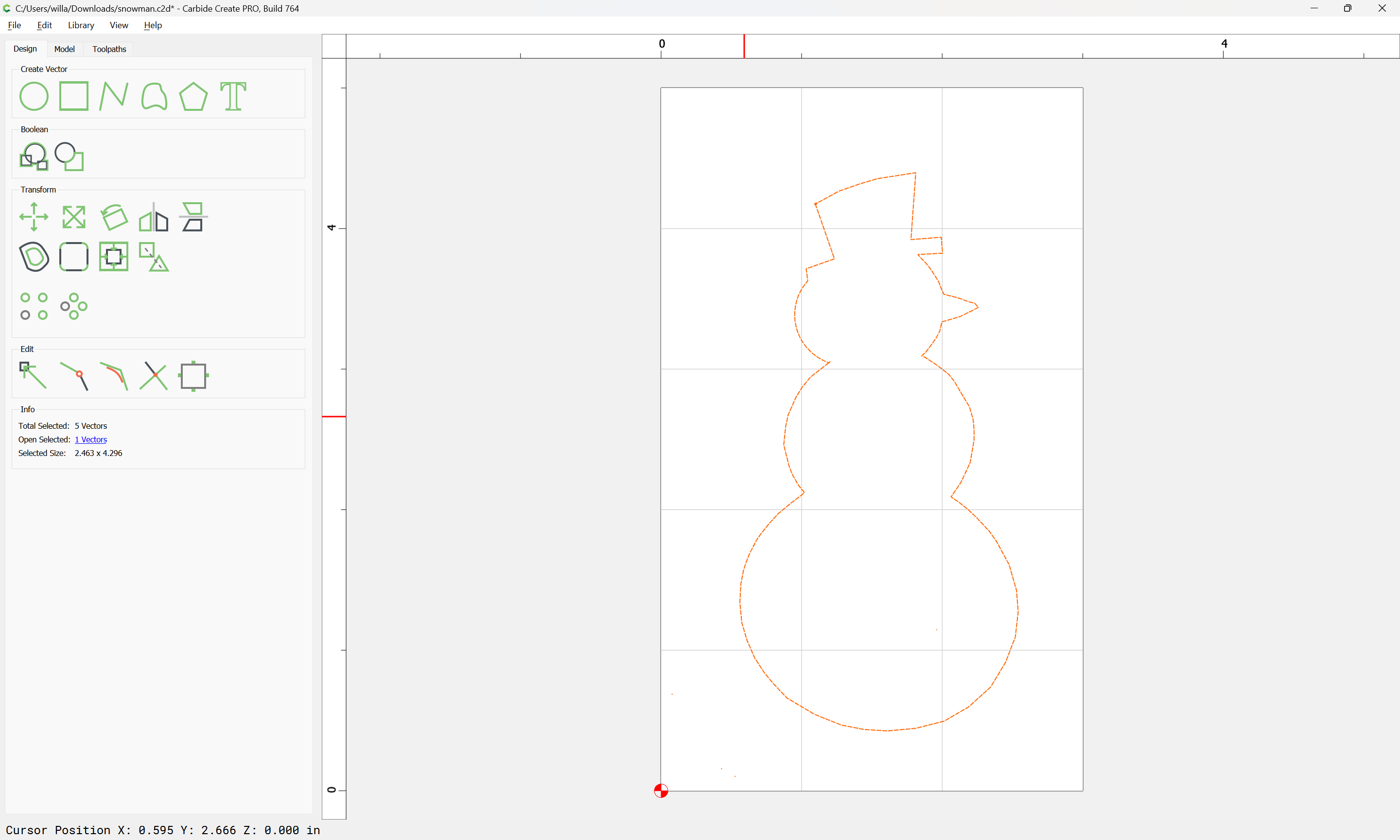The height and width of the screenshot is (840, 1400).
Task: Activate the Trim Vectors tool
Action: tap(154, 376)
